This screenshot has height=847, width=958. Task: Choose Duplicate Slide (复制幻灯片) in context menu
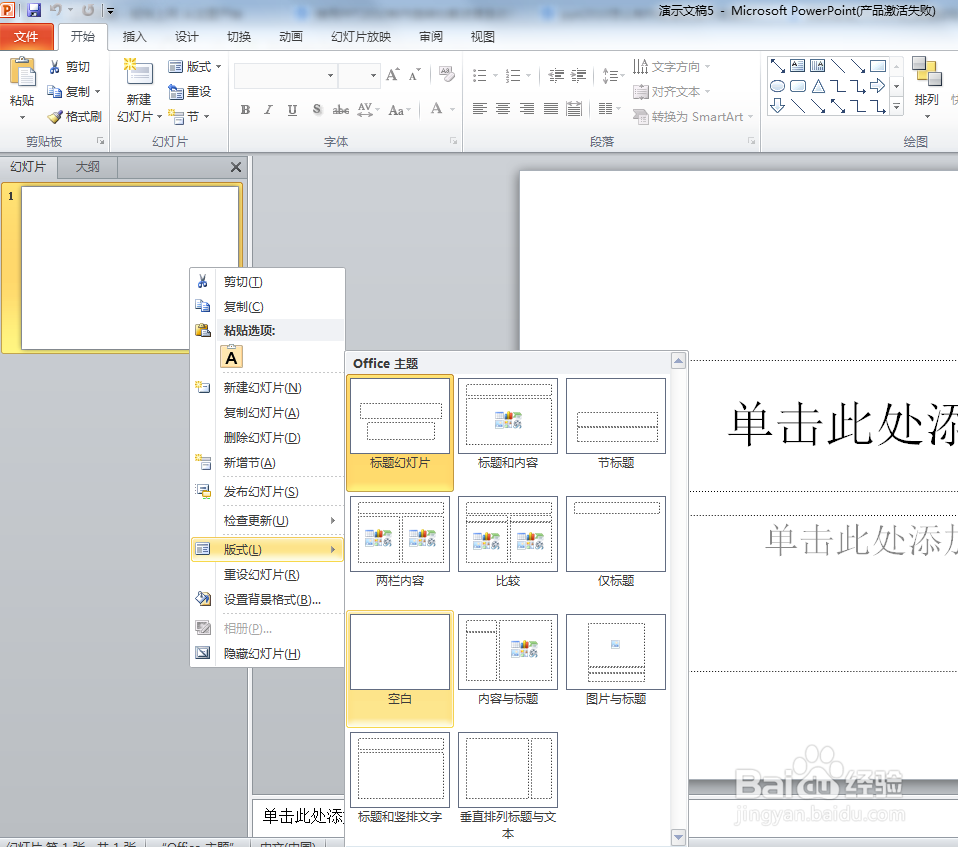click(261, 412)
